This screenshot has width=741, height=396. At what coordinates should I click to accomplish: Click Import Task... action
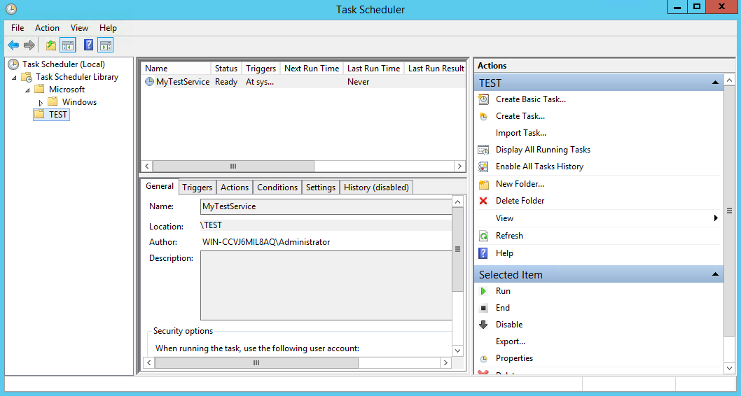(x=521, y=133)
